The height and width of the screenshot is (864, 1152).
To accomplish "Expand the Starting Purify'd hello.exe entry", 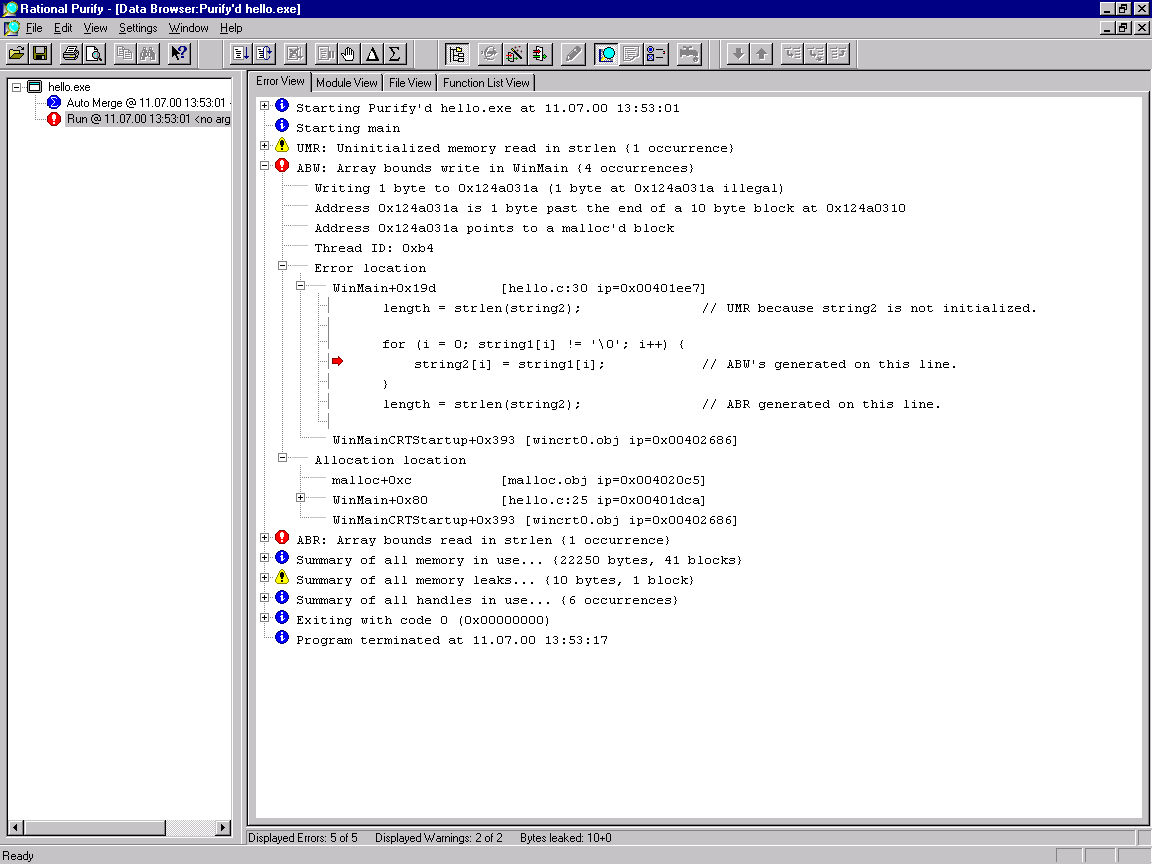I will pyautogui.click(x=264, y=106).
